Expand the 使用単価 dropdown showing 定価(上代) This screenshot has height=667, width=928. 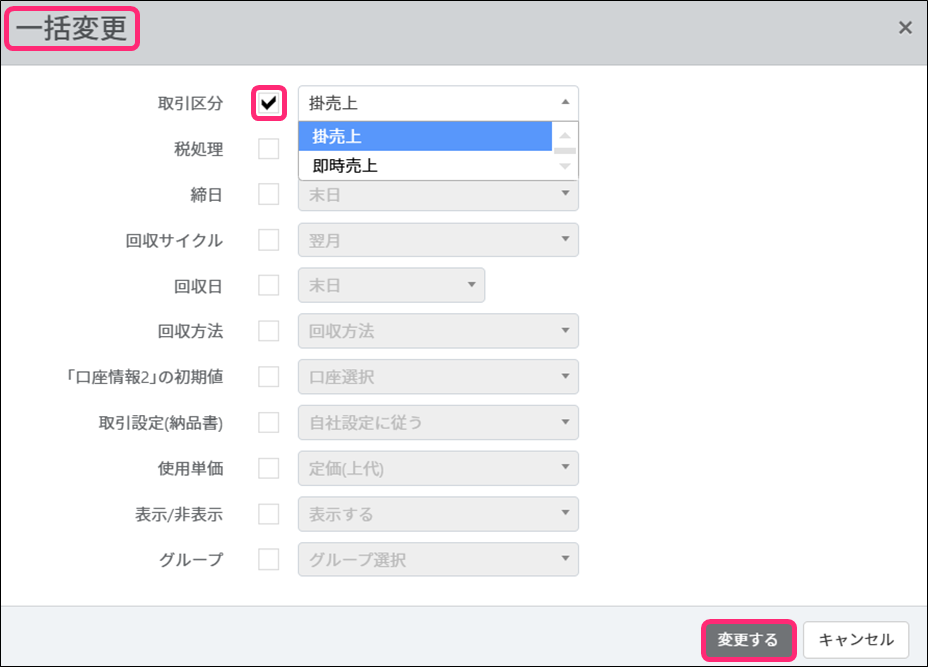pyautogui.click(x=438, y=468)
